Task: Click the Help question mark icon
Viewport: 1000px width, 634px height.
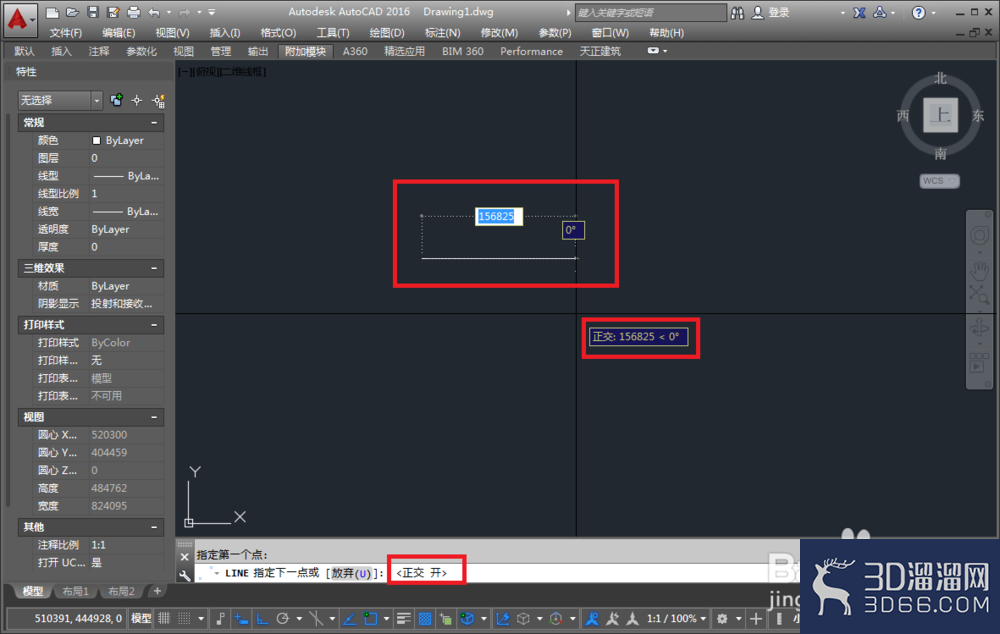Action: 918,12
